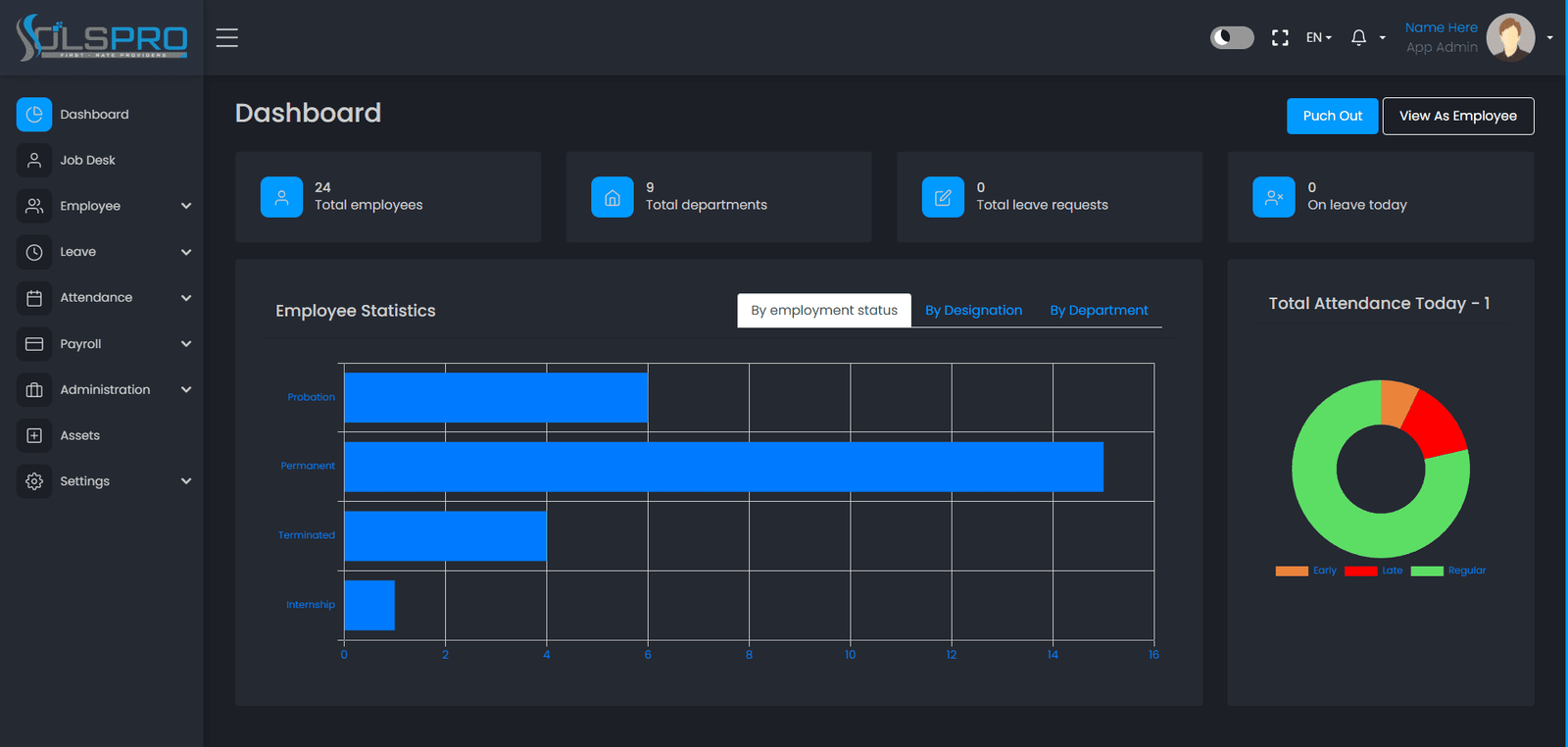Screen dimensions: 1568x747
Task: Select the Assets sidebar icon
Action: [x=34, y=435]
